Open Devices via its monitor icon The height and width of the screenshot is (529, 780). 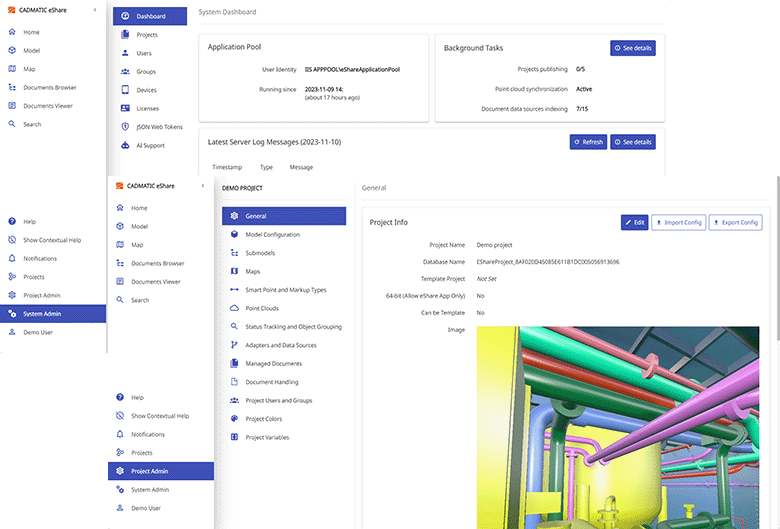pyautogui.click(x=125, y=90)
